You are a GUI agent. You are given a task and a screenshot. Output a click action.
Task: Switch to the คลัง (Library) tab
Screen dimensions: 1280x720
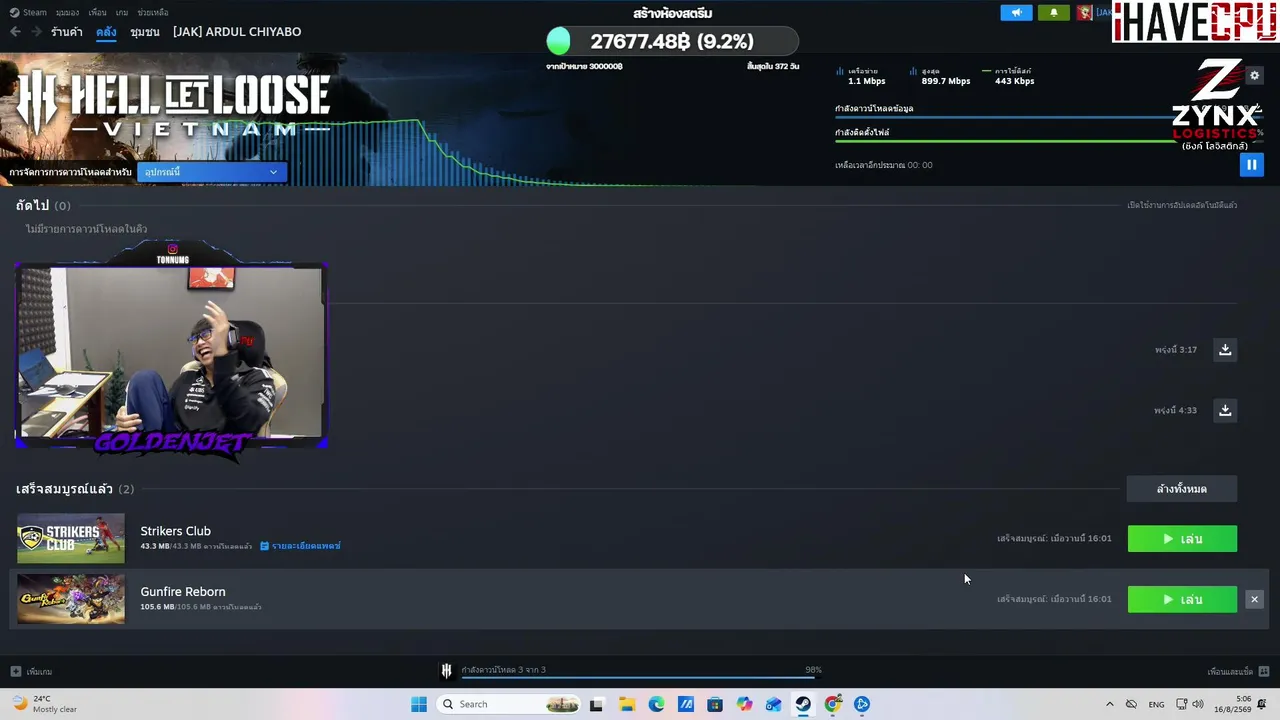click(106, 32)
